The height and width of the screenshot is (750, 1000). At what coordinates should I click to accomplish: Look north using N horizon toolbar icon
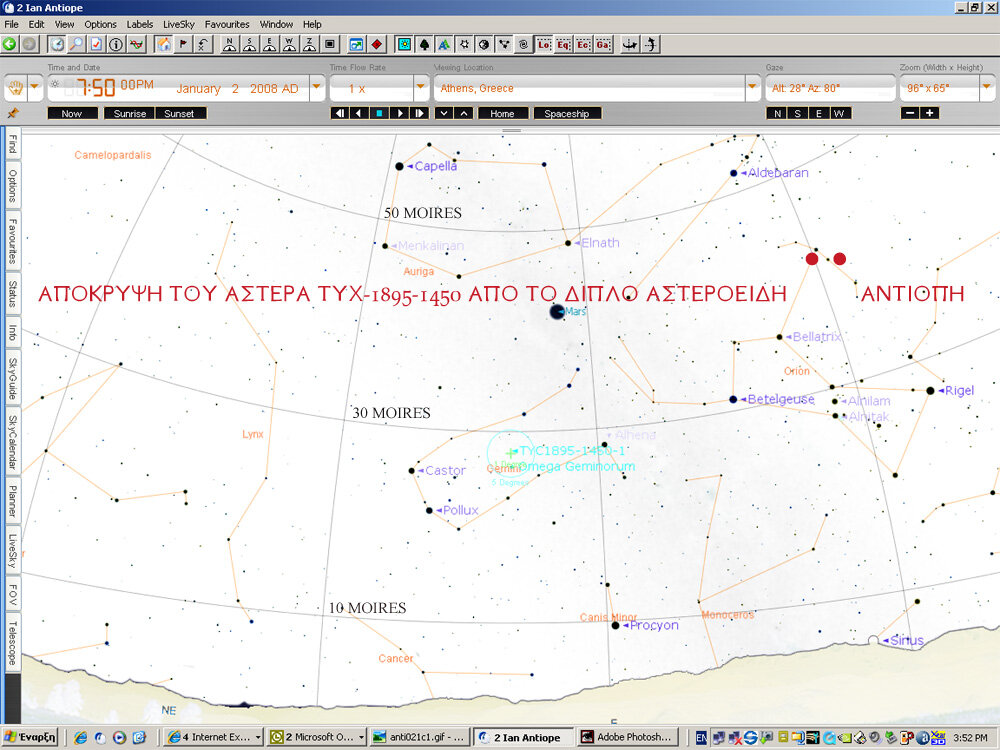[x=229, y=44]
